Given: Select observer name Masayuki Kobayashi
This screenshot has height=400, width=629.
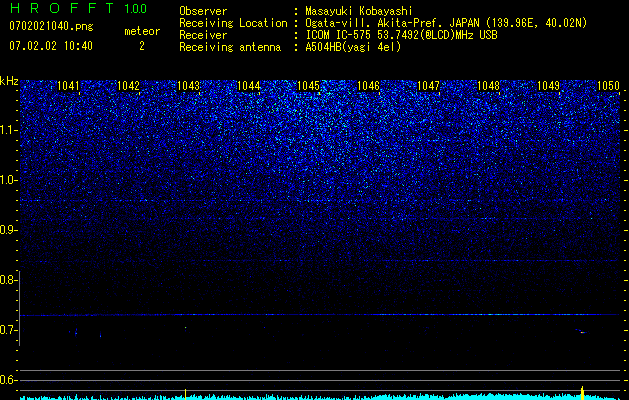Looking at the screenshot, I should [359, 11].
